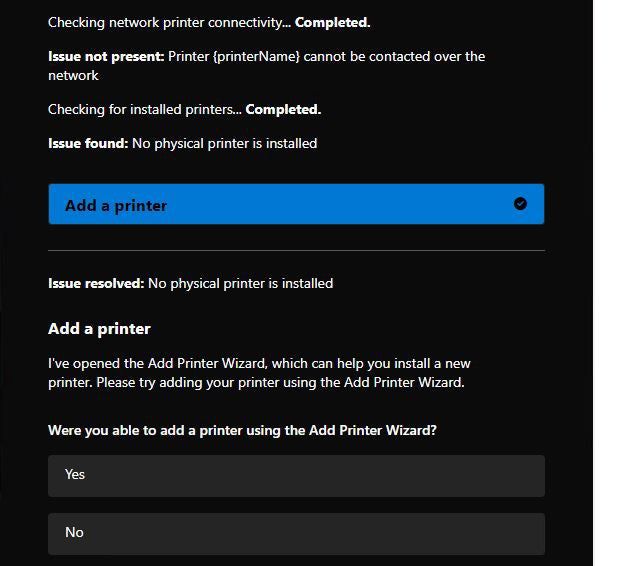Click the 'Were you able to add a printer' question
Viewport: 620px width, 566px height.
point(242,430)
